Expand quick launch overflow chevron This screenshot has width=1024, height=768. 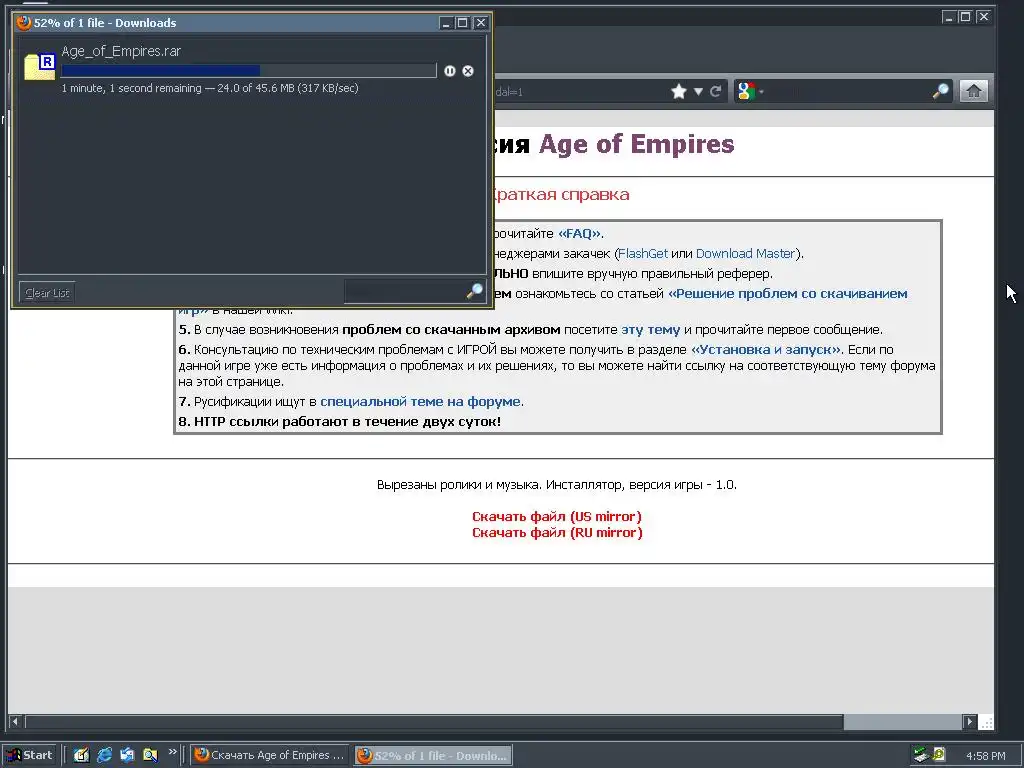coord(172,752)
